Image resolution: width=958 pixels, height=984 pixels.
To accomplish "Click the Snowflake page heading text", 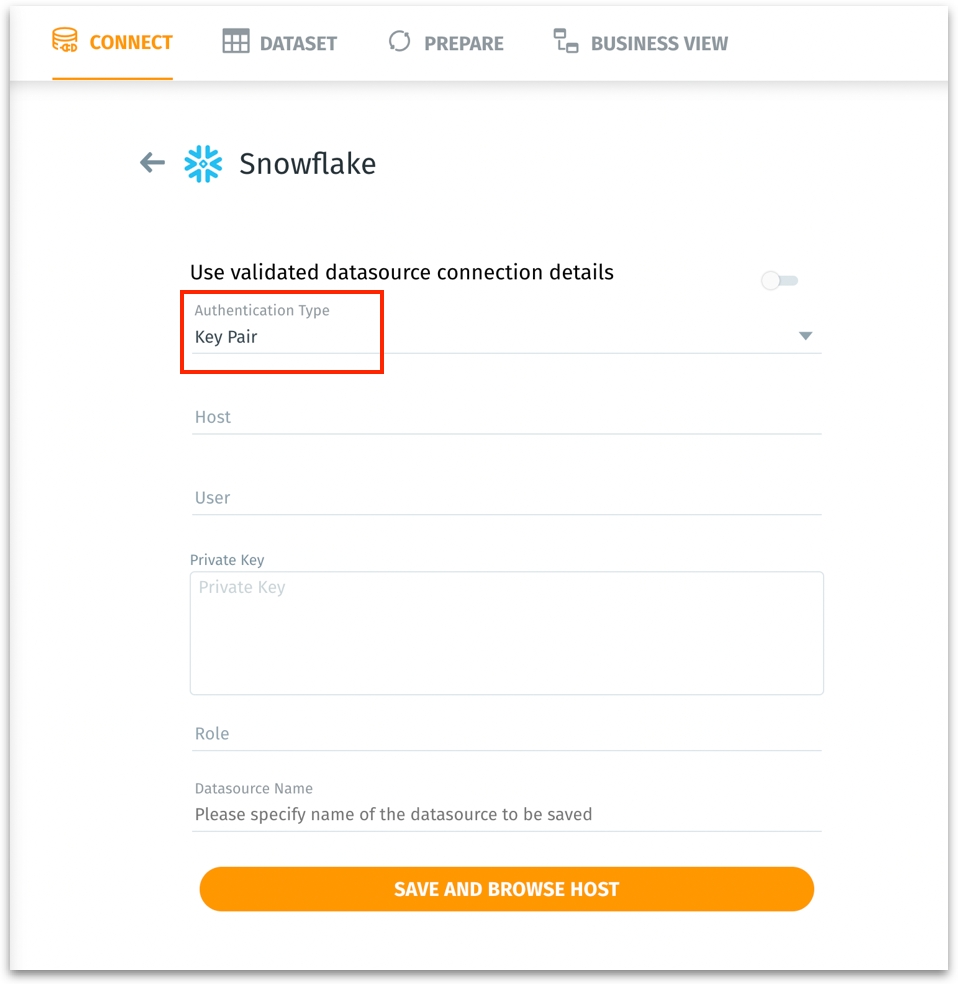I will click(307, 164).
